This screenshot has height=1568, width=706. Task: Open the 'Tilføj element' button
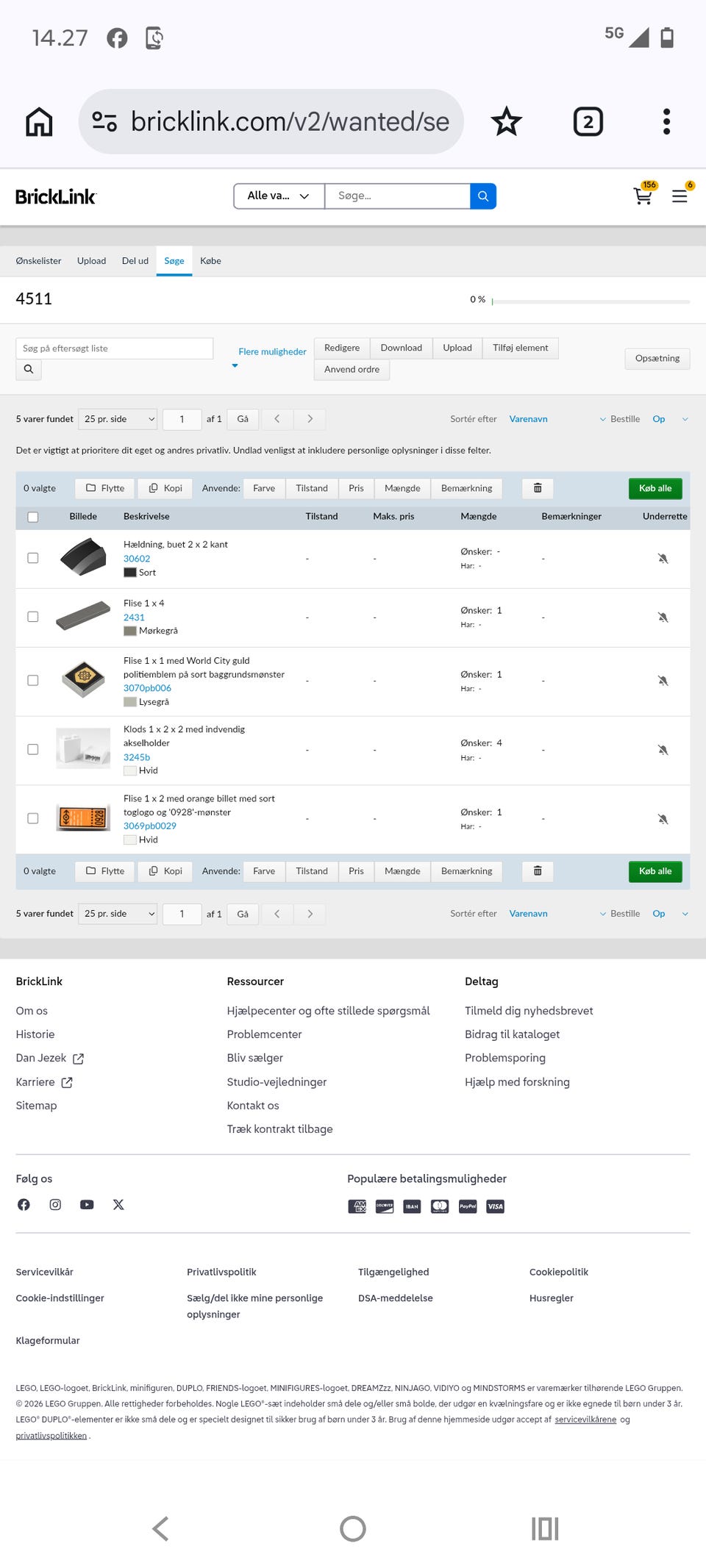pyautogui.click(x=521, y=348)
